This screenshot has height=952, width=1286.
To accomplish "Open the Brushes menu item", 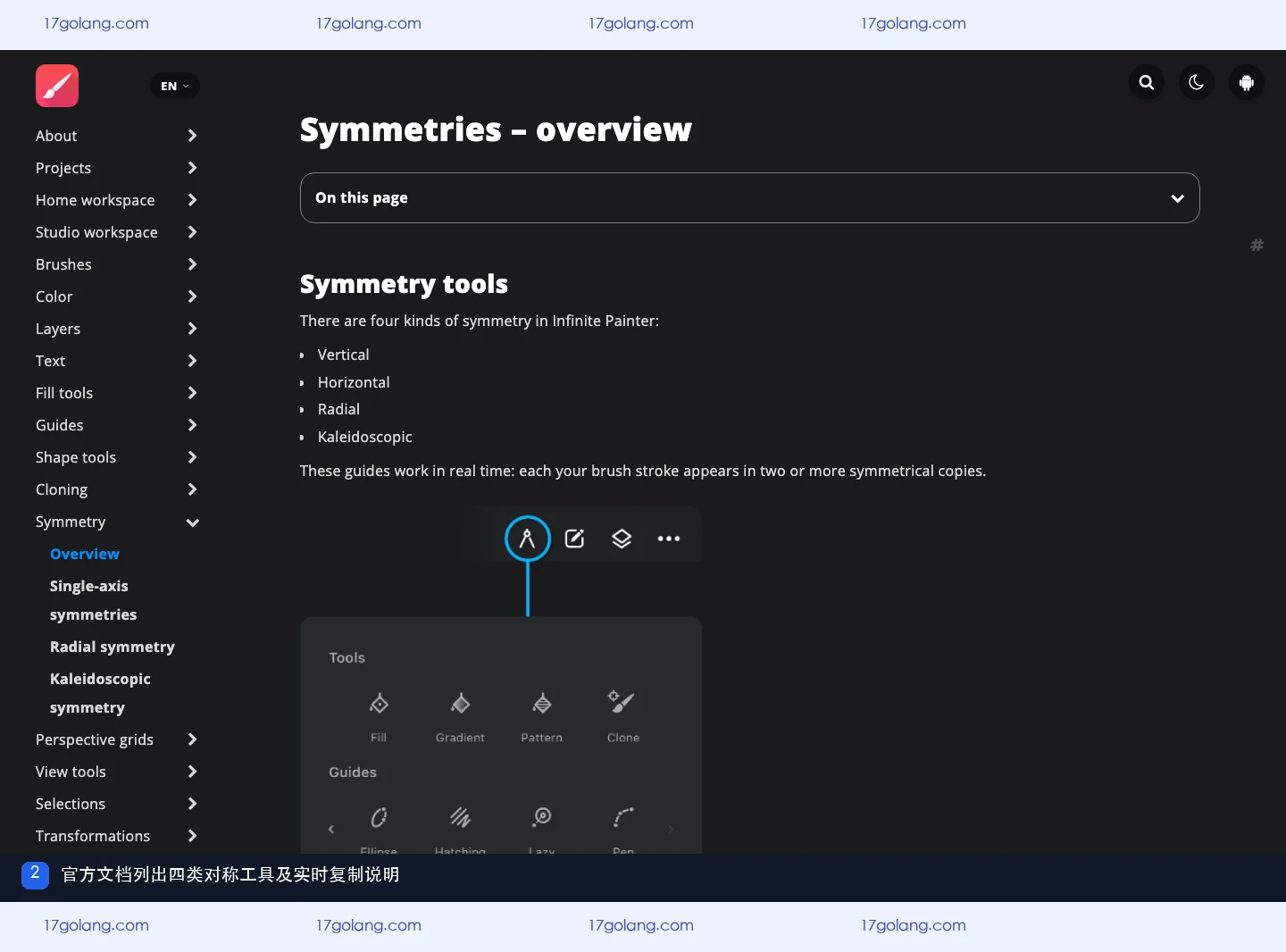I will (x=63, y=264).
